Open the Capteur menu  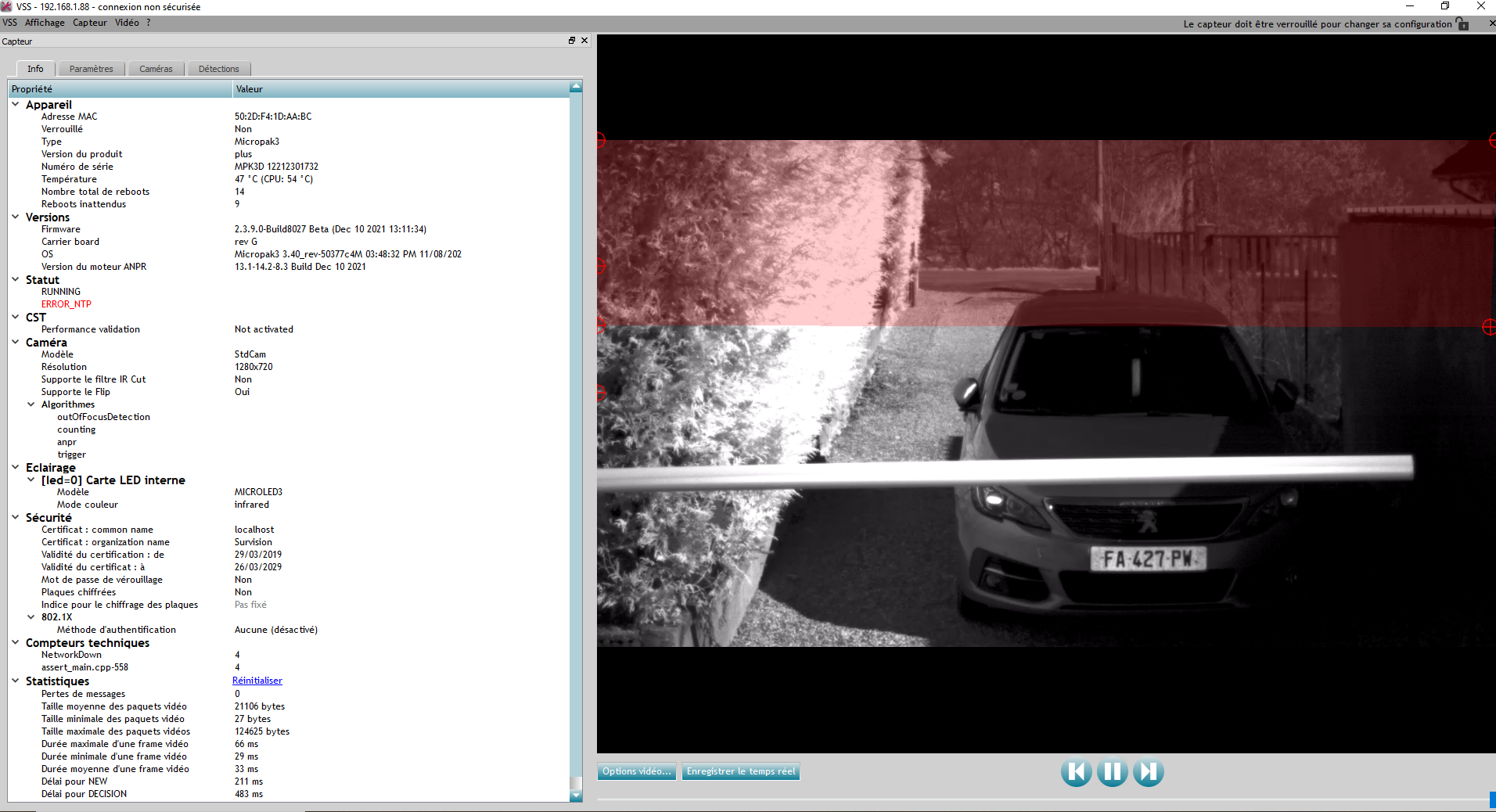point(90,23)
